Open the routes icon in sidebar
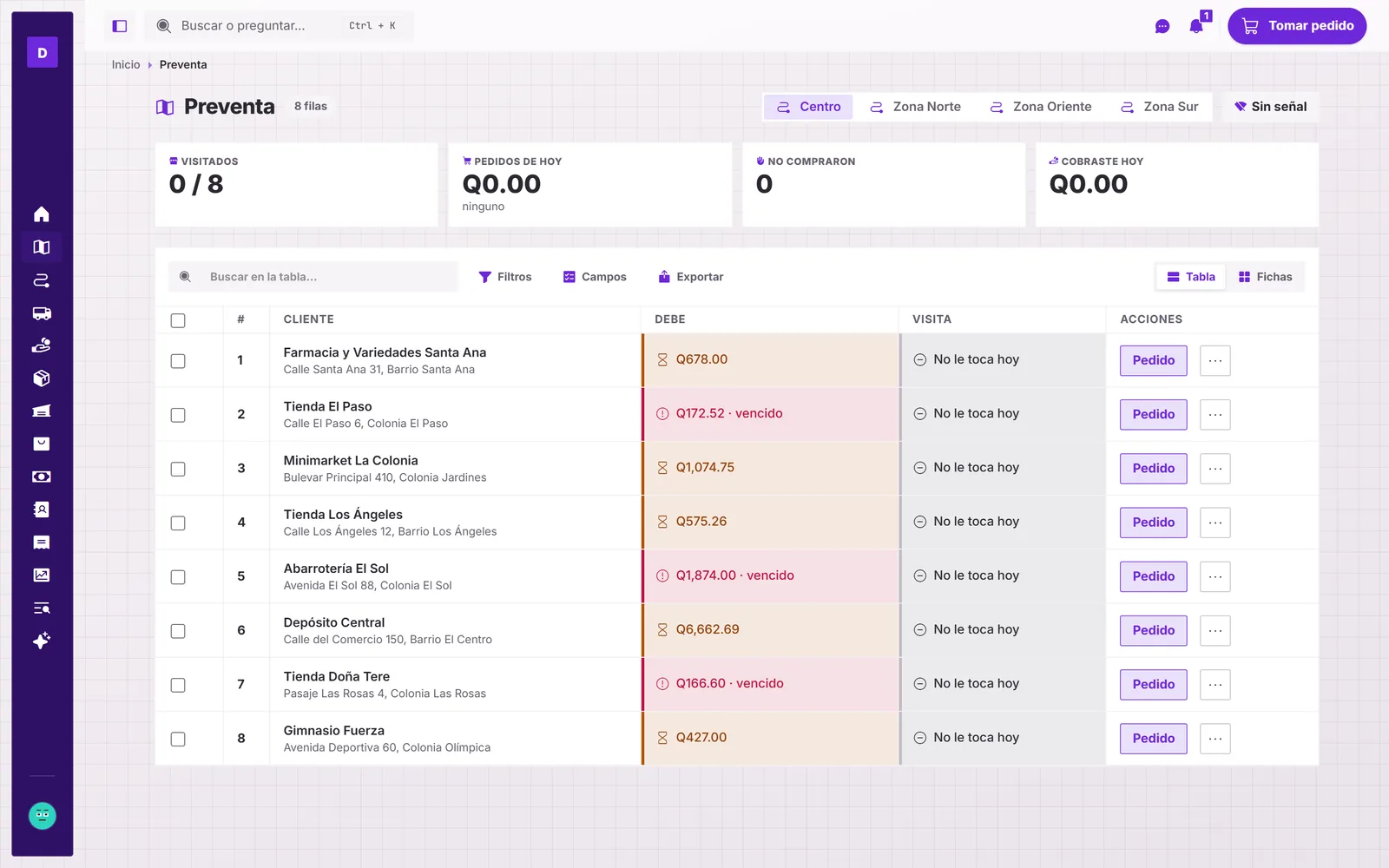 click(42, 280)
